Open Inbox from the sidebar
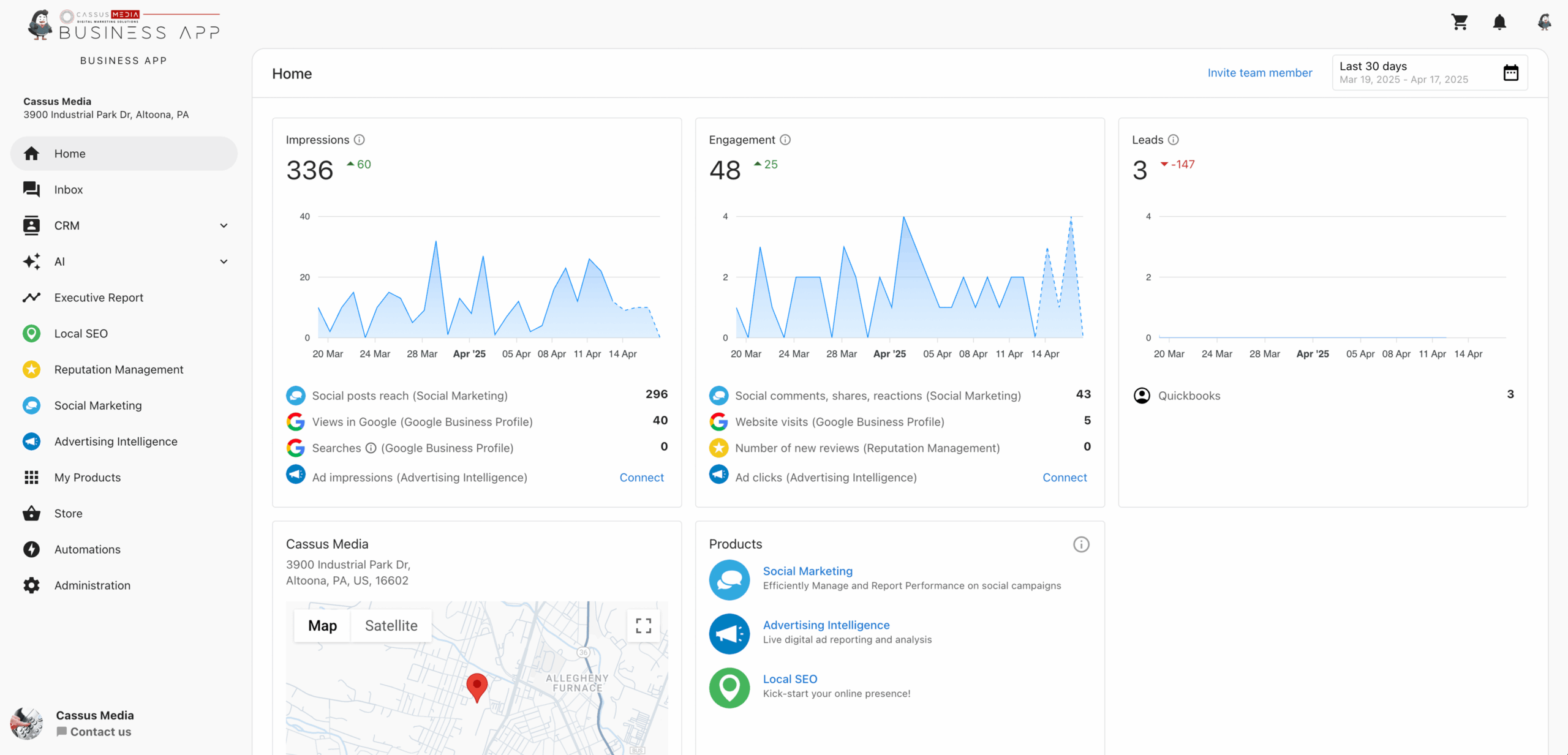Screen dimensions: 1568x755 pos(124,190)
